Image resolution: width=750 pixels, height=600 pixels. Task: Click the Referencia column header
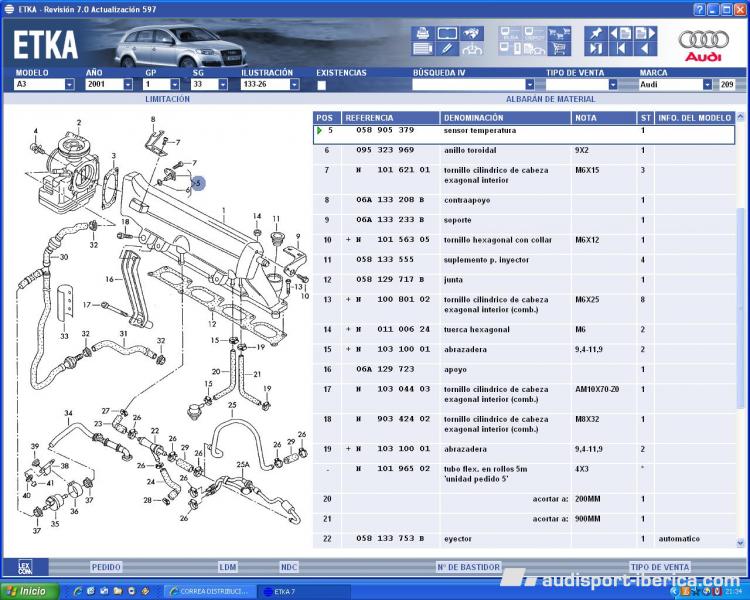point(390,118)
